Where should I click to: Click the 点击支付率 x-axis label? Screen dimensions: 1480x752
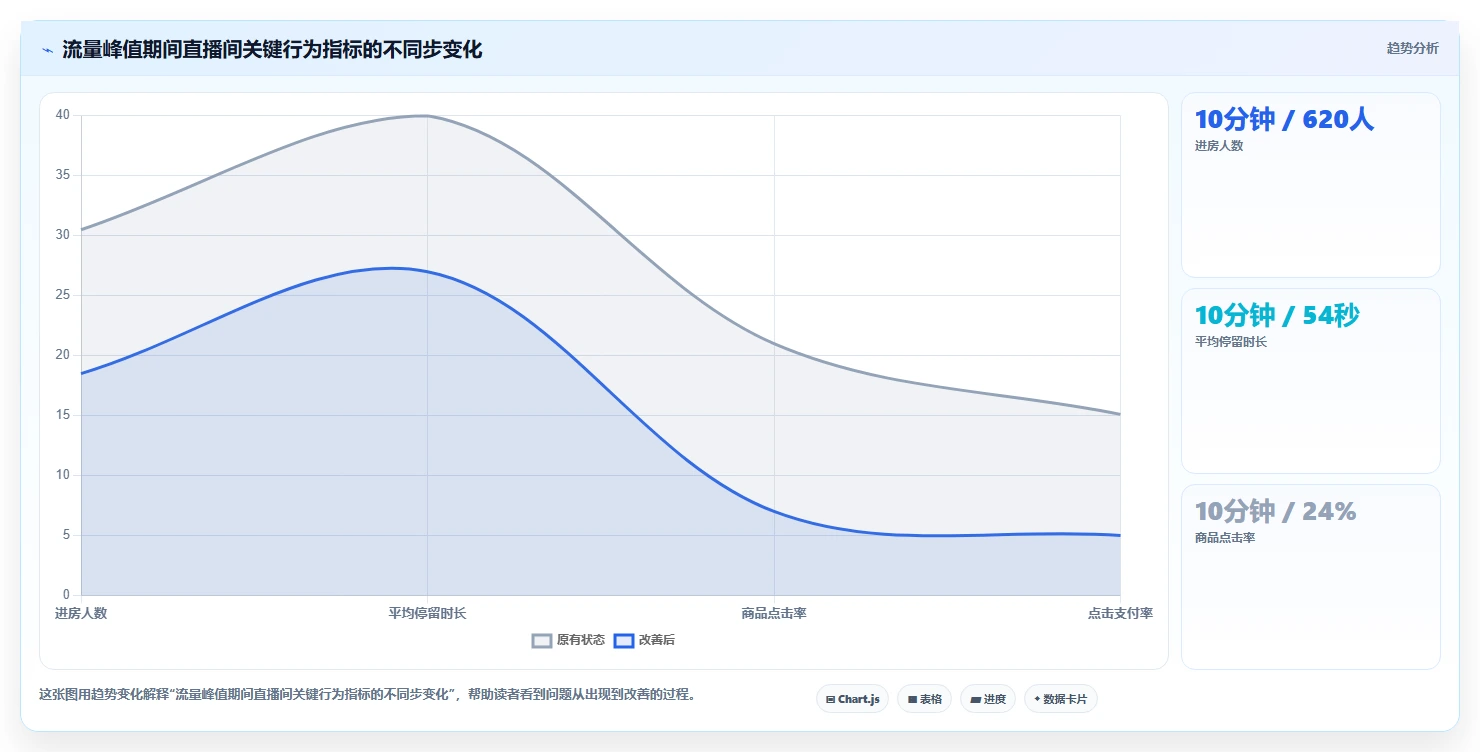(x=1120, y=613)
